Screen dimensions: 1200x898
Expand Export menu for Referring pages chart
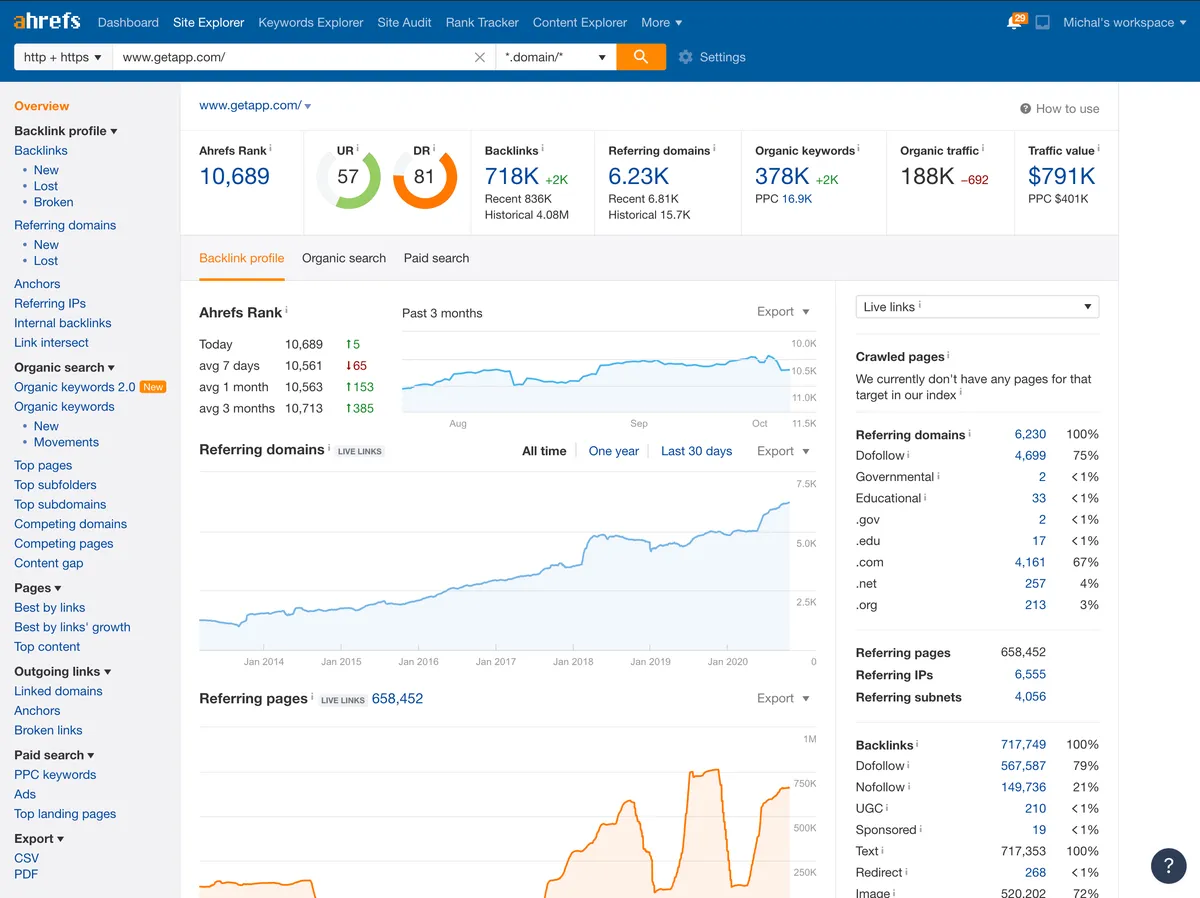tap(783, 698)
